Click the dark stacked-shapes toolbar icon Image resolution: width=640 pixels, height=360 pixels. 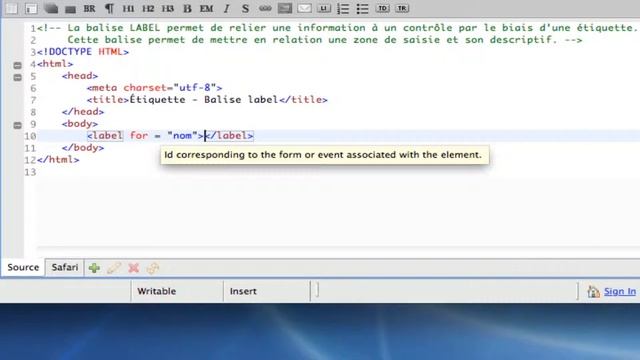point(51,9)
